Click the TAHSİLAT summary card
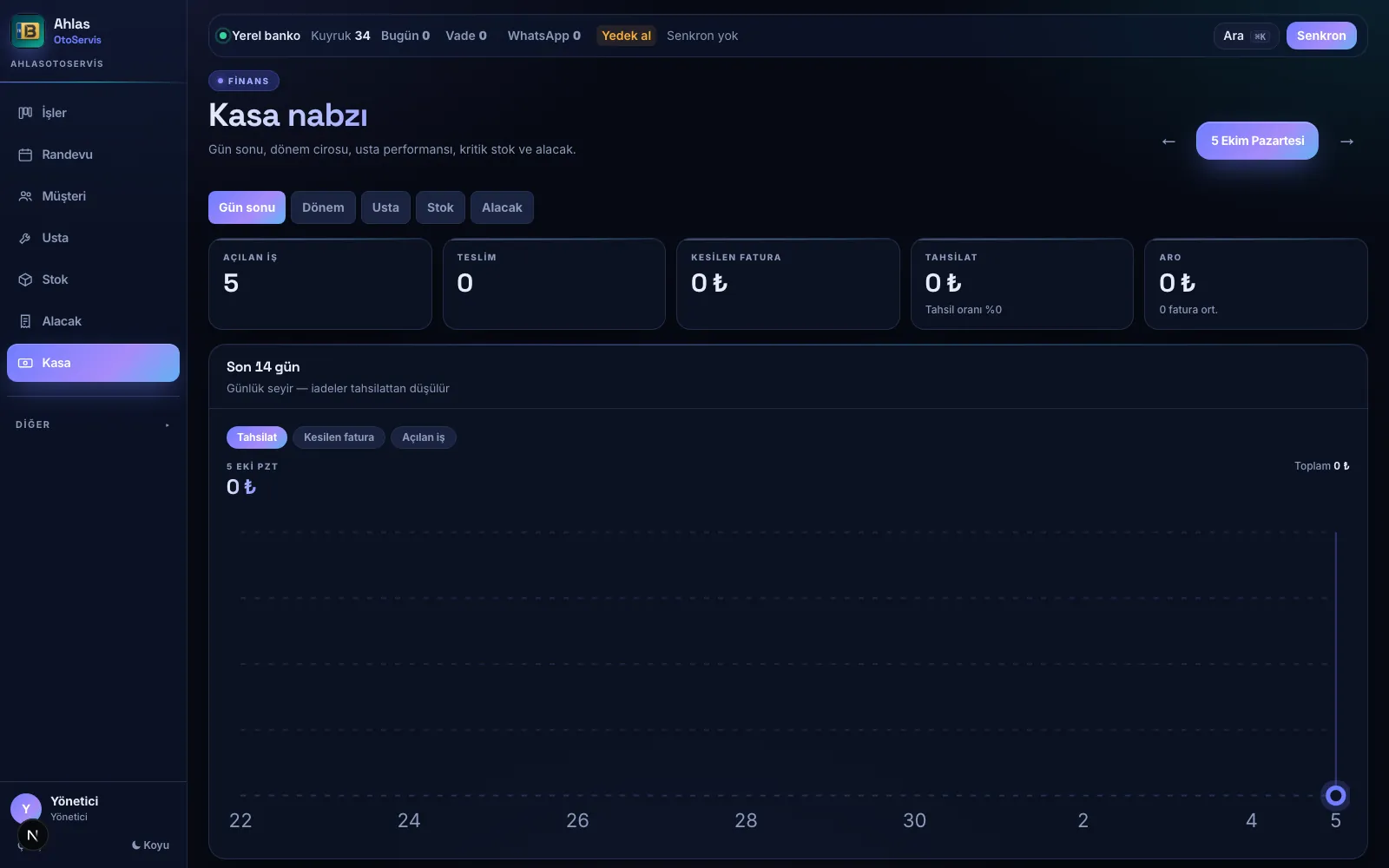 1022,284
